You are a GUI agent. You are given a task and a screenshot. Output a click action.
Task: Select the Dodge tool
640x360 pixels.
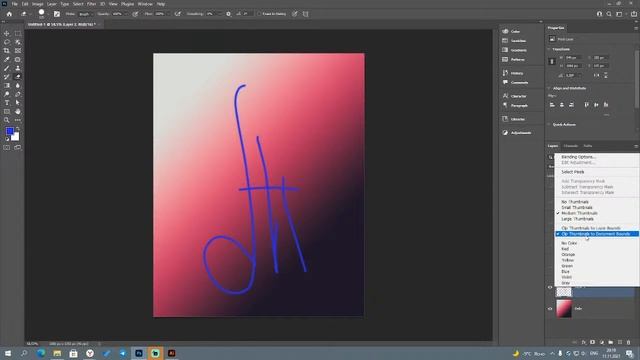[7, 94]
